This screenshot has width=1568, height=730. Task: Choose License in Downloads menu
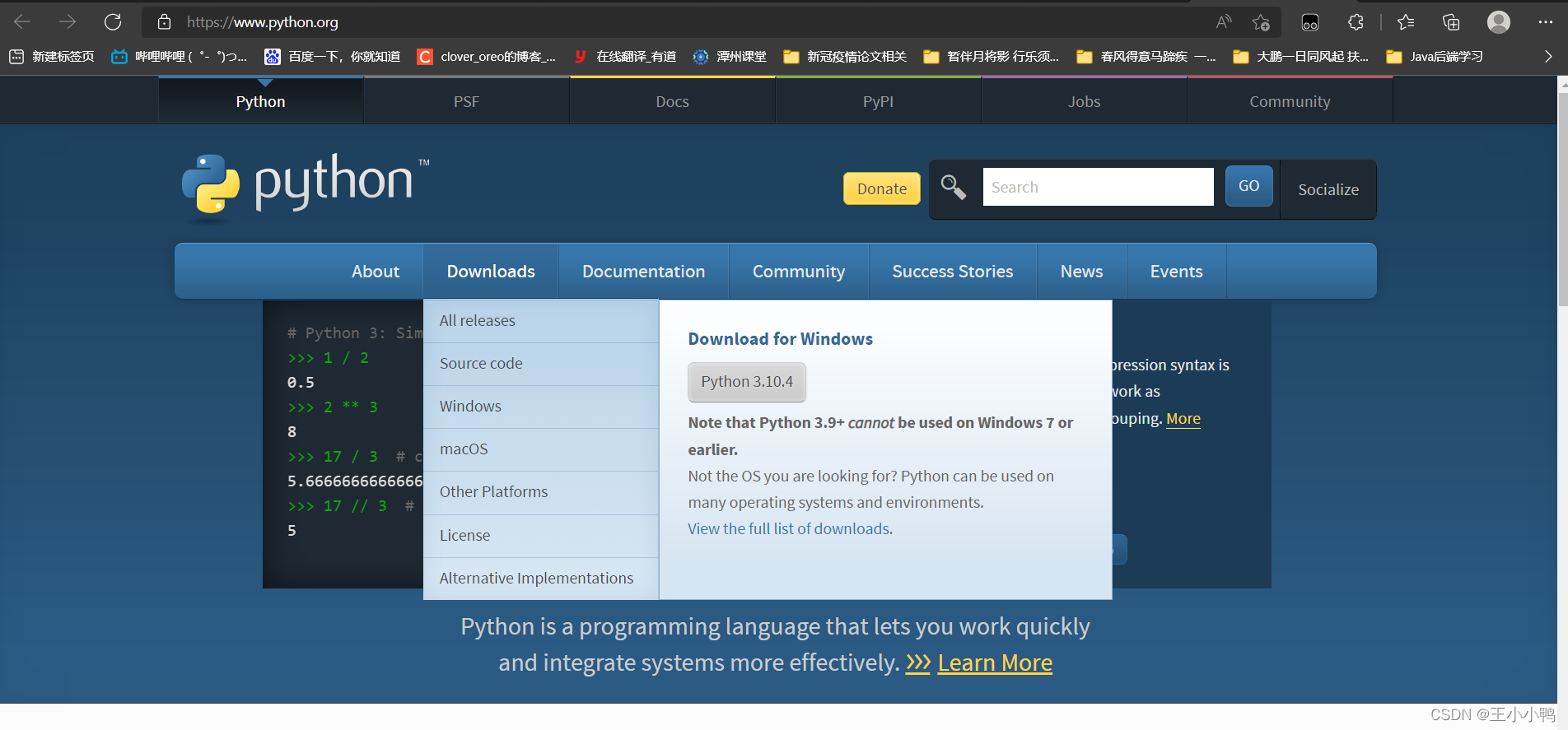(x=541, y=536)
